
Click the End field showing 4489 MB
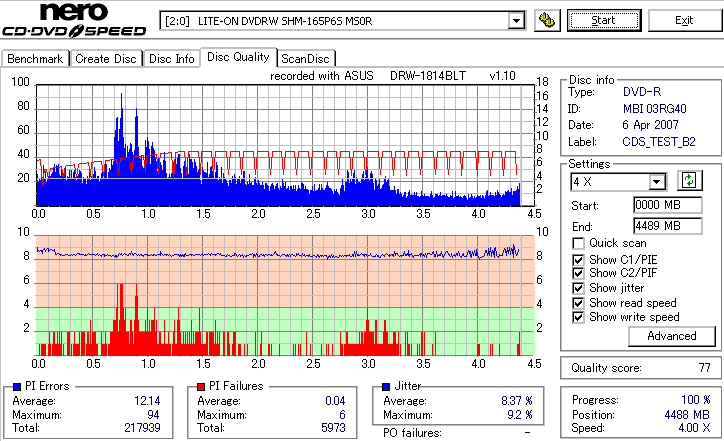[668, 226]
